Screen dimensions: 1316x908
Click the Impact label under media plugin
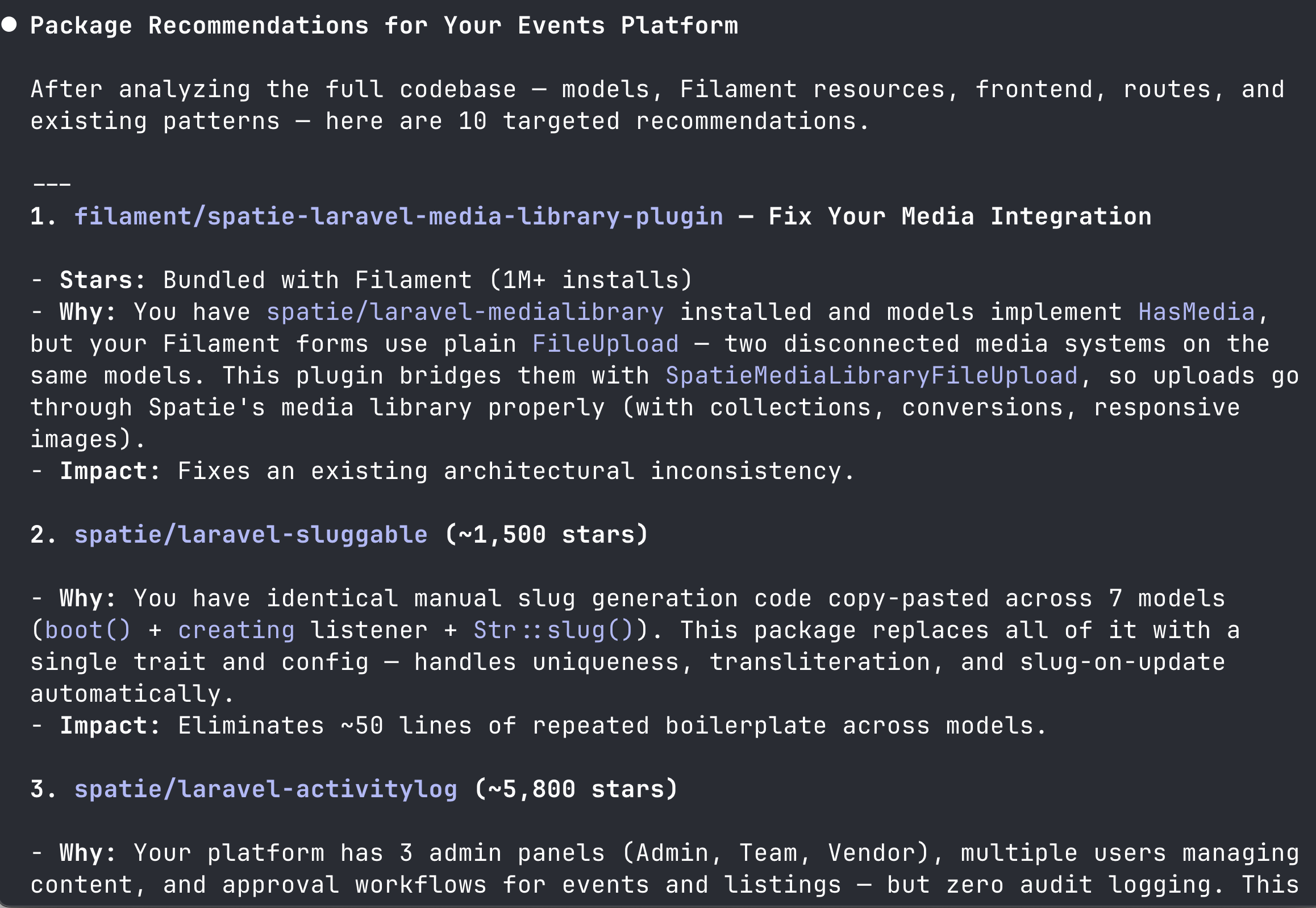[x=109, y=472]
